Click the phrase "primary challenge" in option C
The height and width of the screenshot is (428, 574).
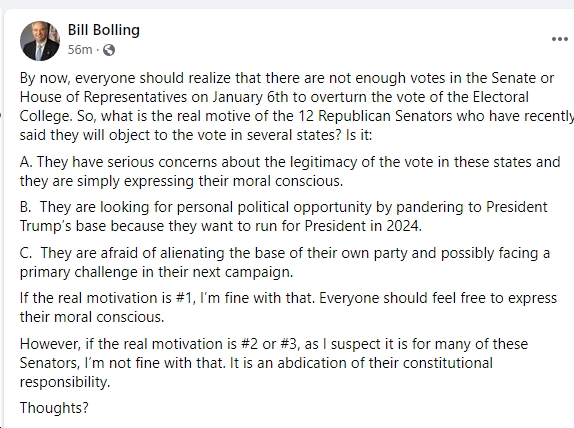coord(73,272)
